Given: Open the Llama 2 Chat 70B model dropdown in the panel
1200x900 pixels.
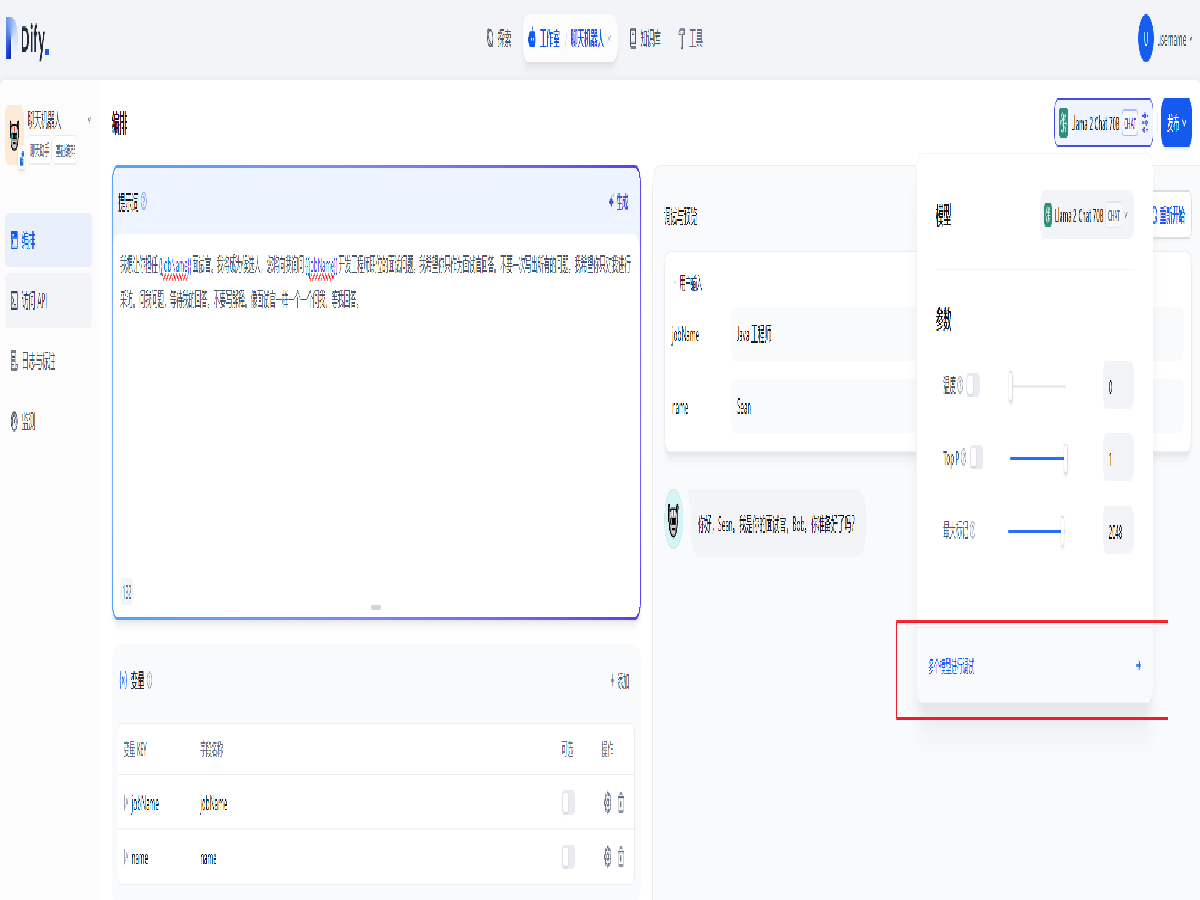Looking at the screenshot, I should [x=1087, y=215].
